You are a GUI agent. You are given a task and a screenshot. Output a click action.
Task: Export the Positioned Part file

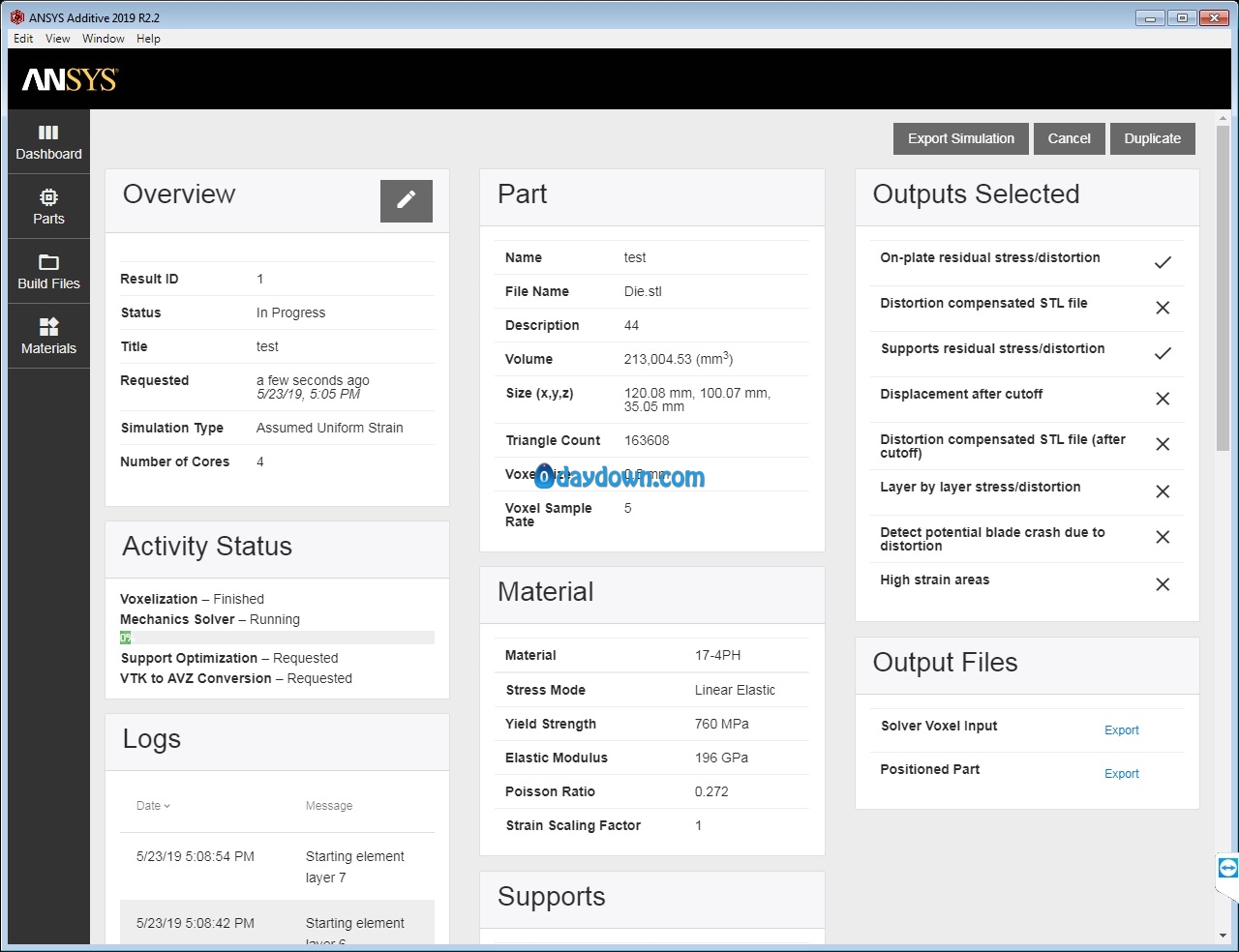(x=1121, y=774)
